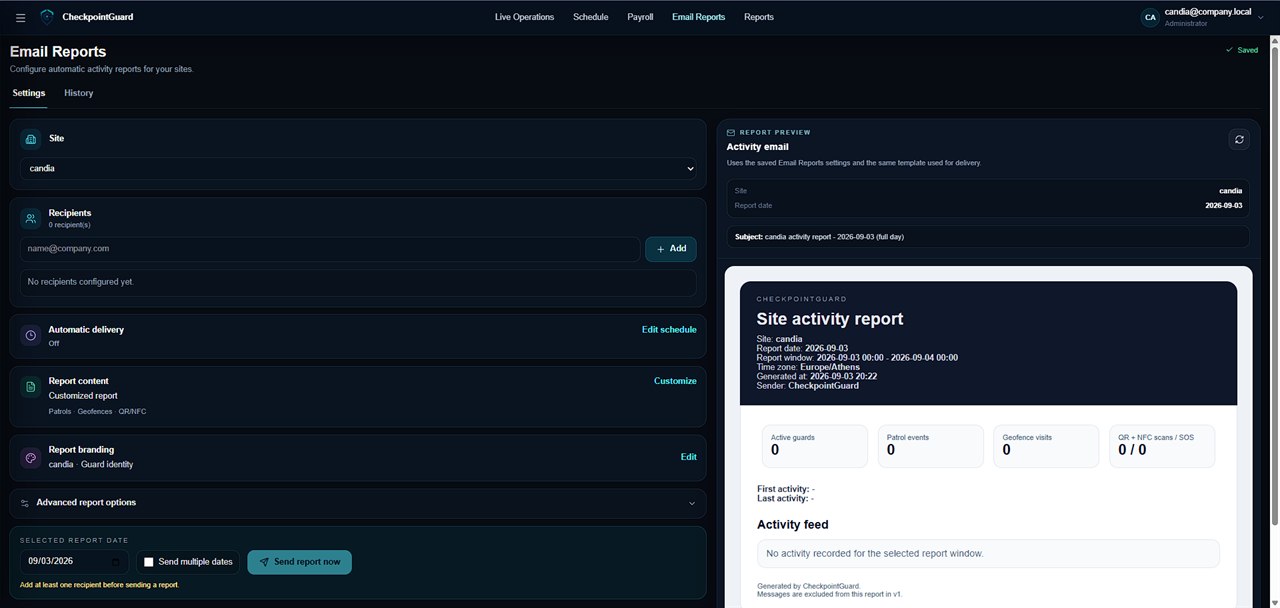Add the recipient with Add button
The height and width of the screenshot is (608, 1280).
coord(671,249)
